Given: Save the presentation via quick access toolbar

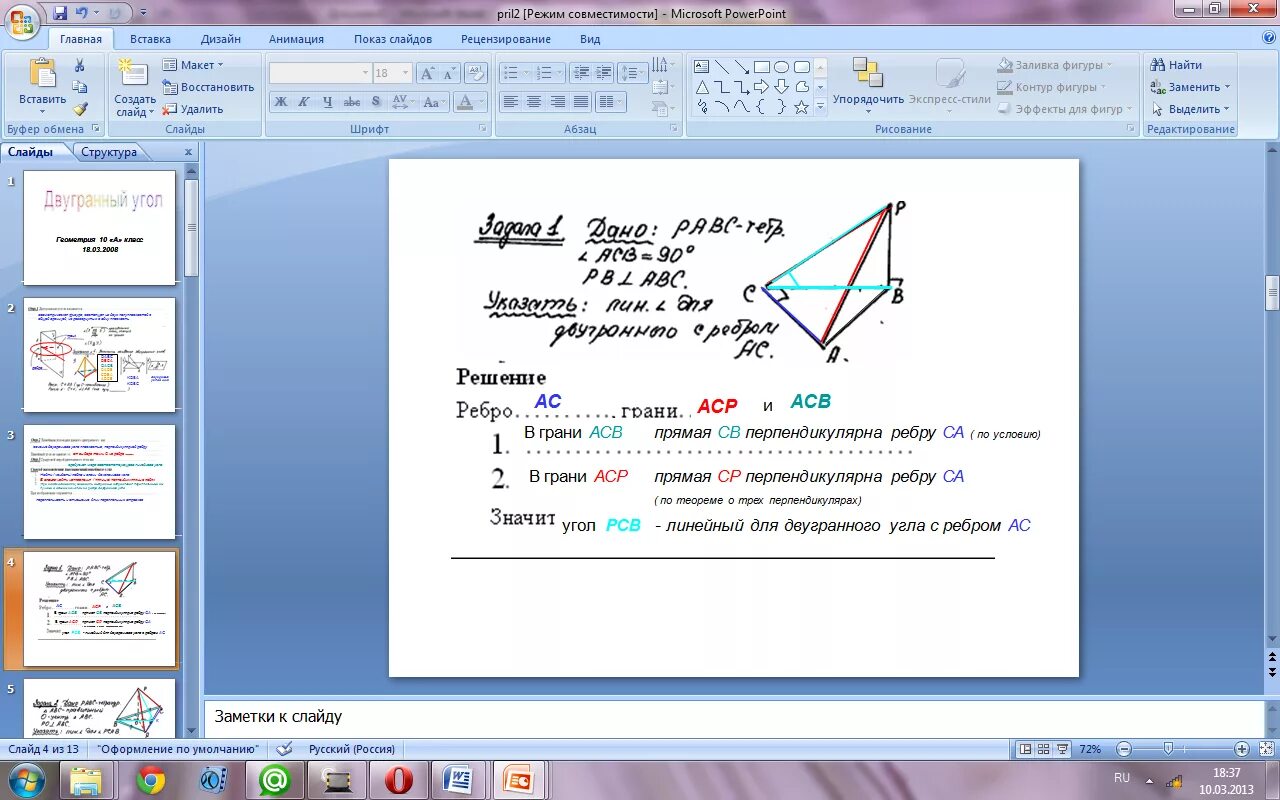Looking at the screenshot, I should coord(60,14).
